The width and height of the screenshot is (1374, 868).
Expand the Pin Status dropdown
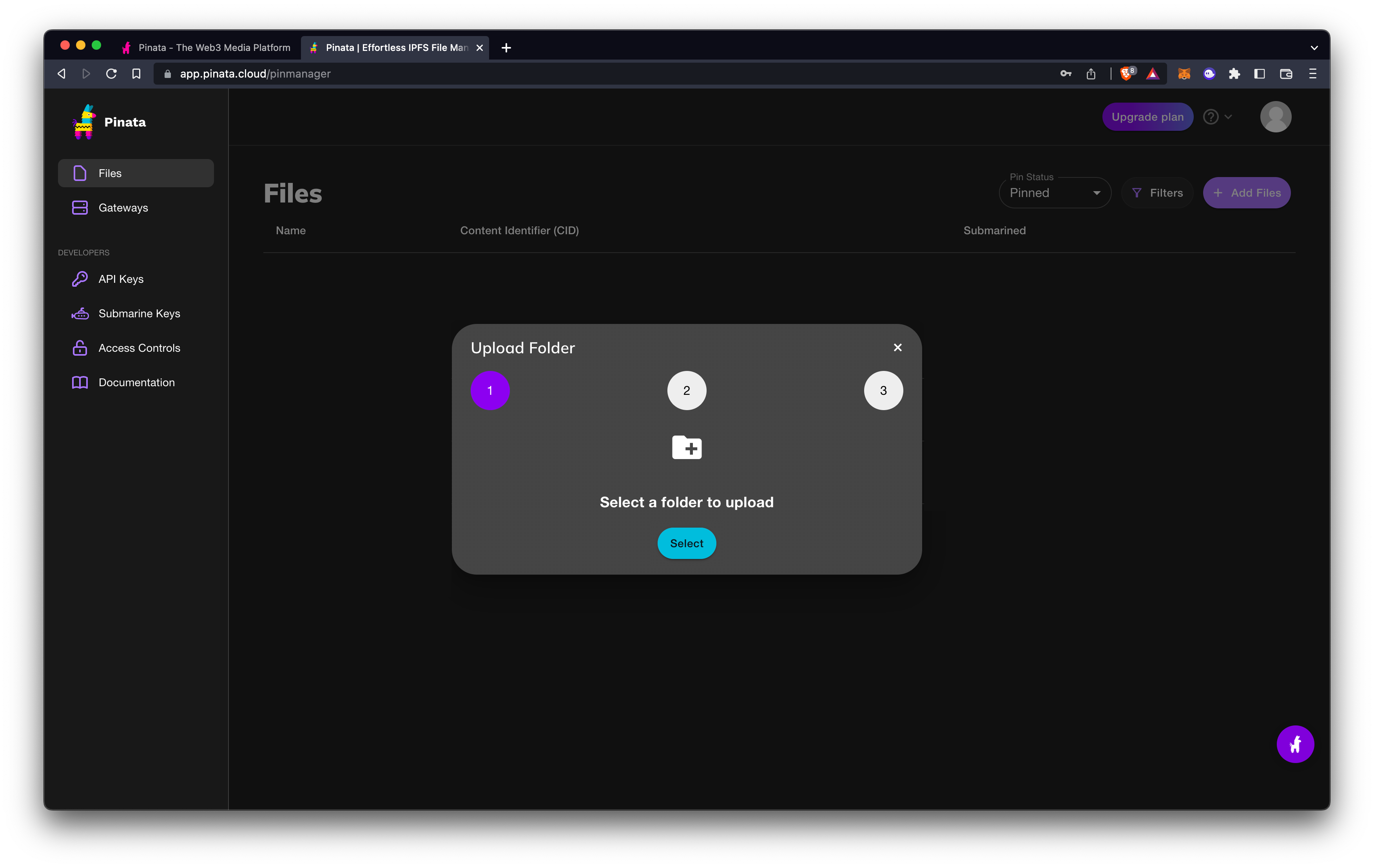click(1055, 193)
